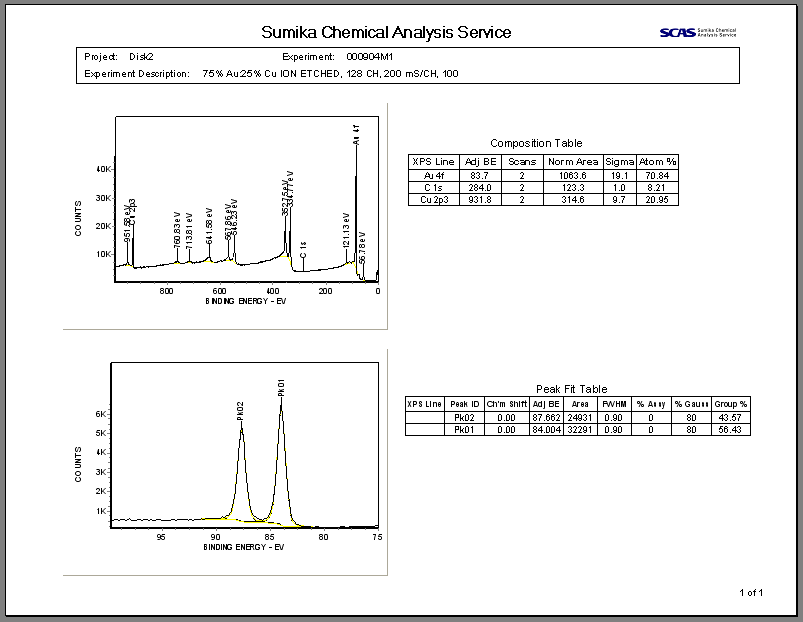Click the Norm Area value 314.6
The width and height of the screenshot is (803, 622).
(573, 200)
